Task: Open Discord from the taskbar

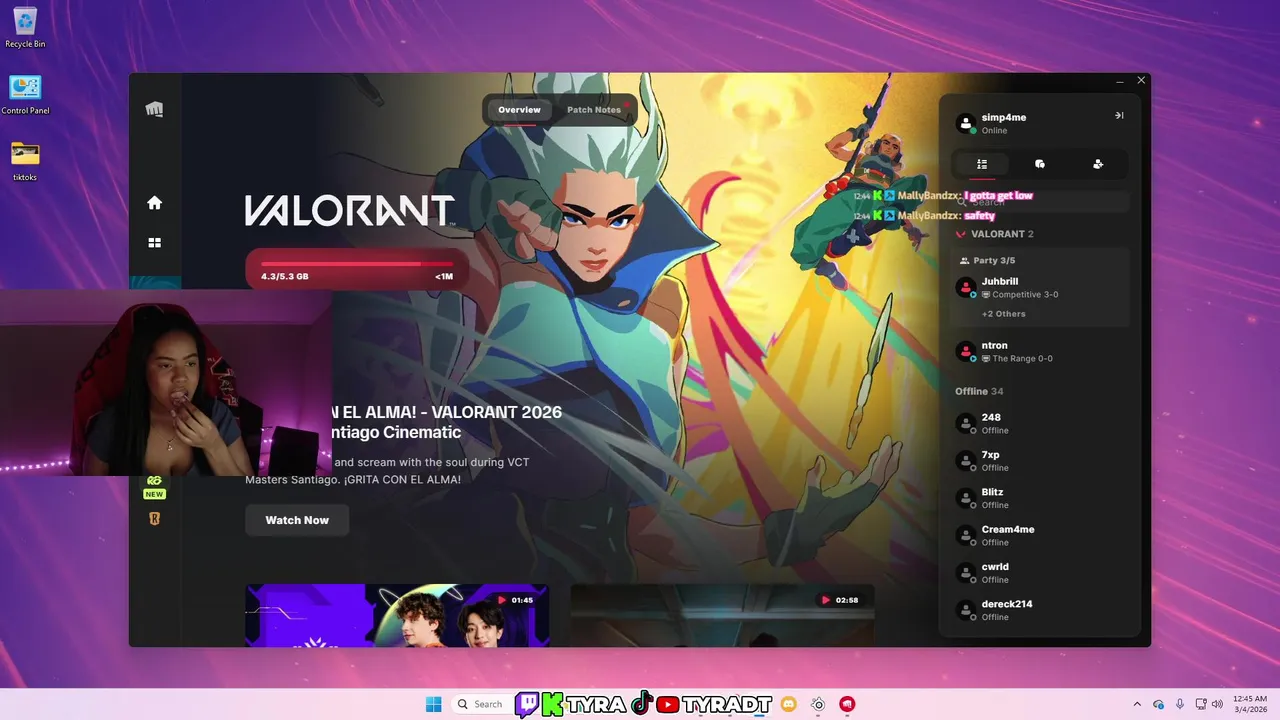Action: coord(788,704)
